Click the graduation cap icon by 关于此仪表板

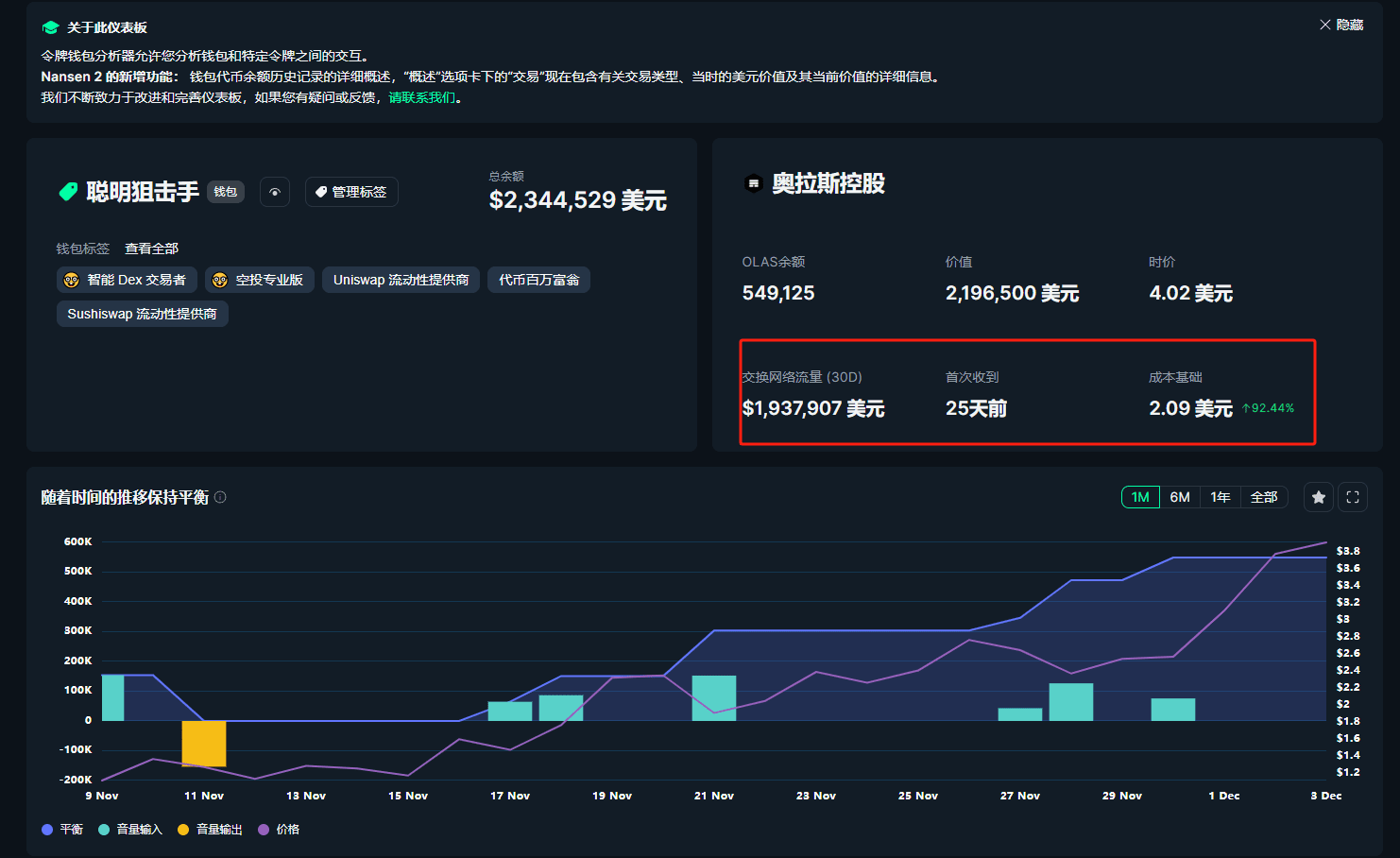click(51, 27)
